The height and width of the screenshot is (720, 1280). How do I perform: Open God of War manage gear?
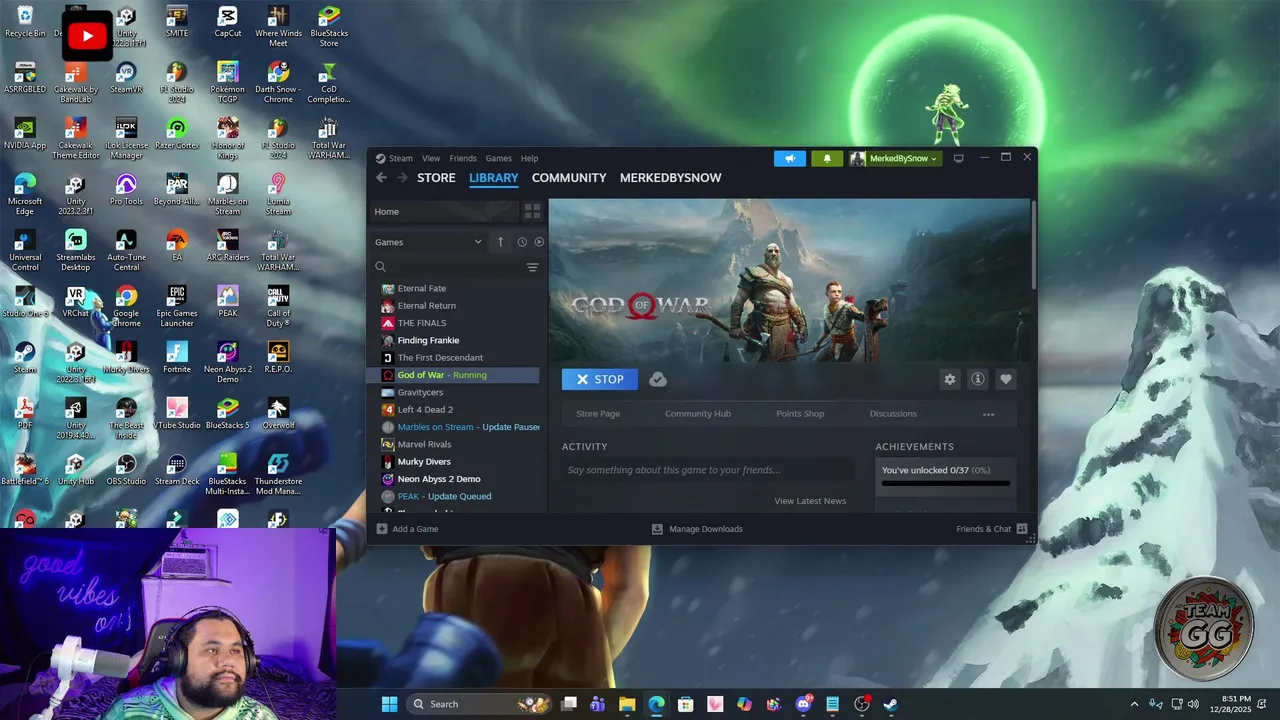950,379
